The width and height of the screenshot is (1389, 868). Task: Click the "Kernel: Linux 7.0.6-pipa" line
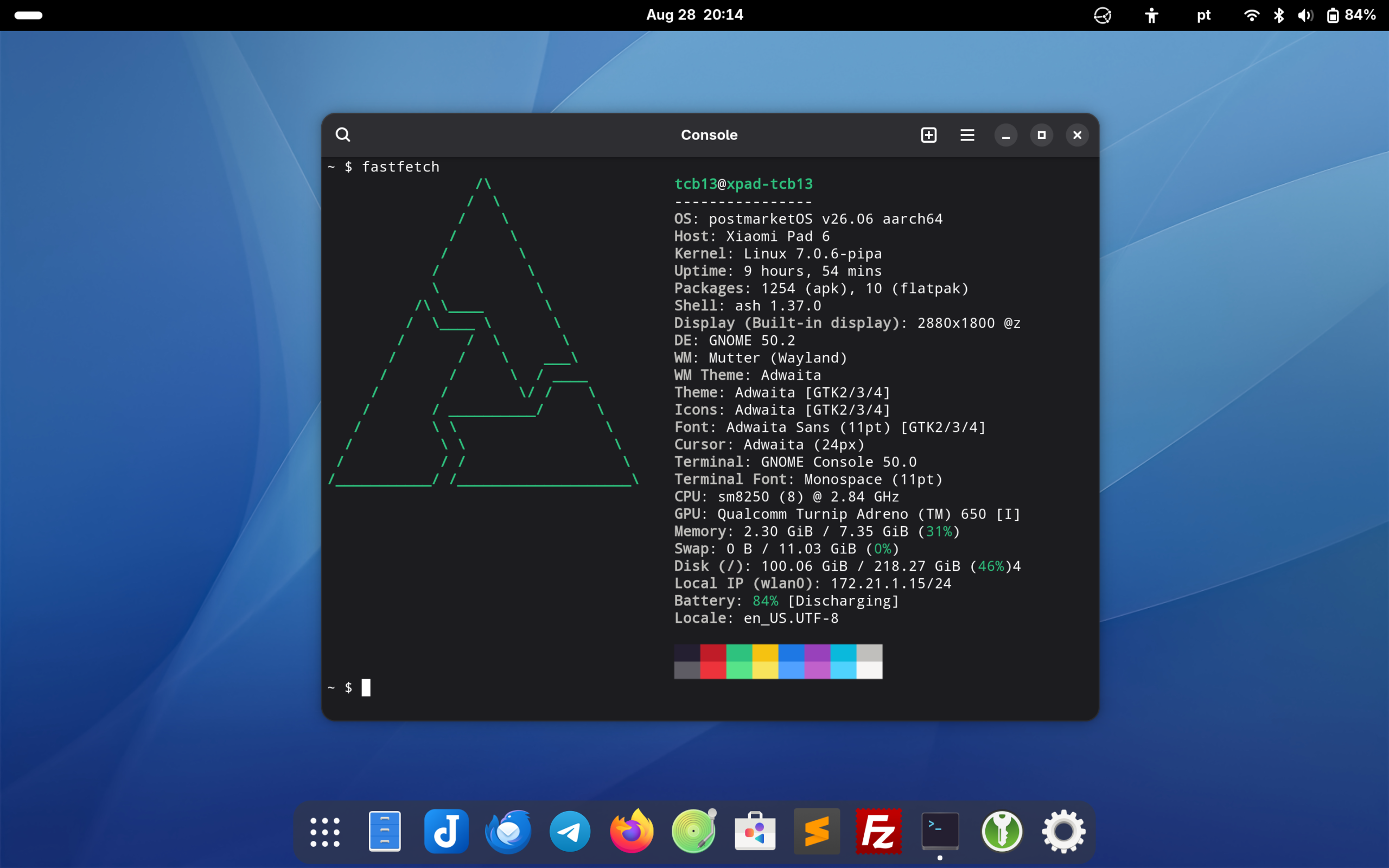pyautogui.click(x=778, y=254)
